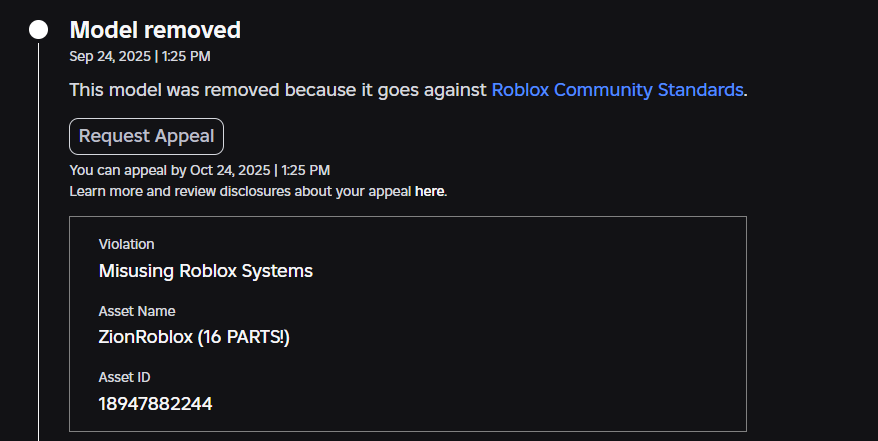Select the asset ID number 18947882244
This screenshot has height=441, width=878.
(x=155, y=404)
